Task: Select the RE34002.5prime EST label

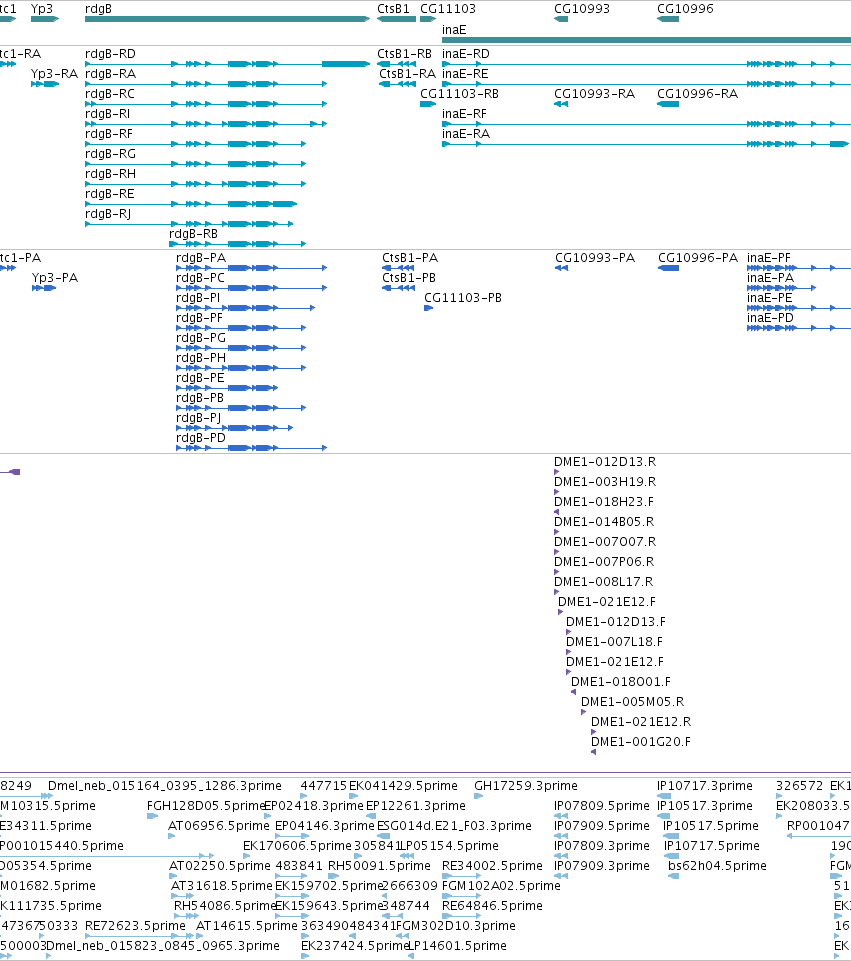Action: coord(492,866)
